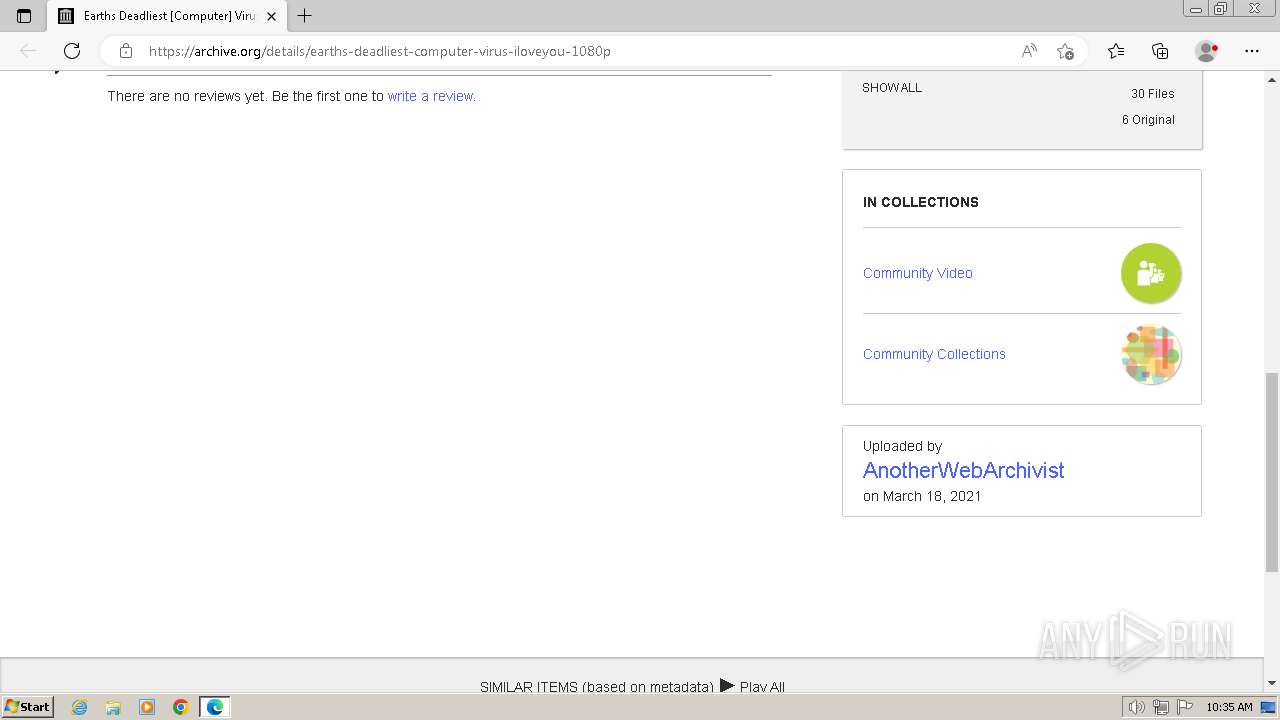This screenshot has width=1280, height=720.
Task: Click the volume speaker tray icon
Action: [1137, 707]
